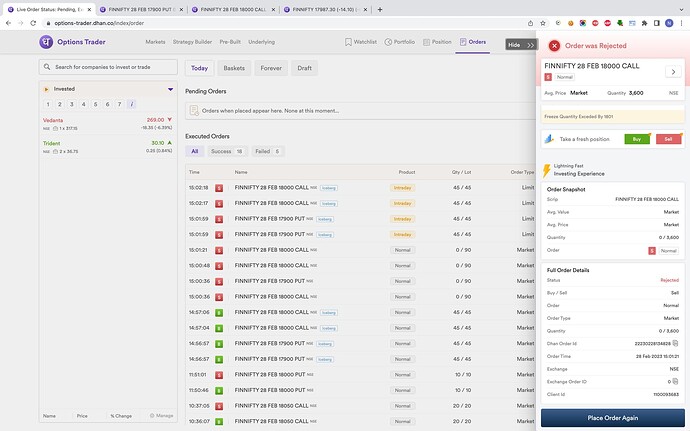Select watchlist number 4
690x431 pixels.
[x=84, y=104]
